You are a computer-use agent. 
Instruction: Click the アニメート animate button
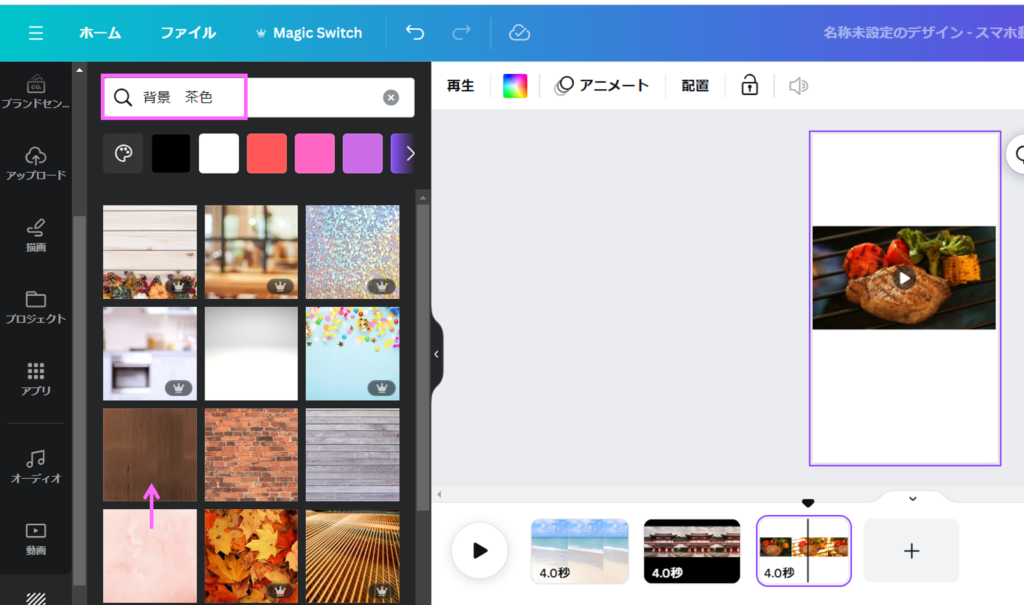602,86
